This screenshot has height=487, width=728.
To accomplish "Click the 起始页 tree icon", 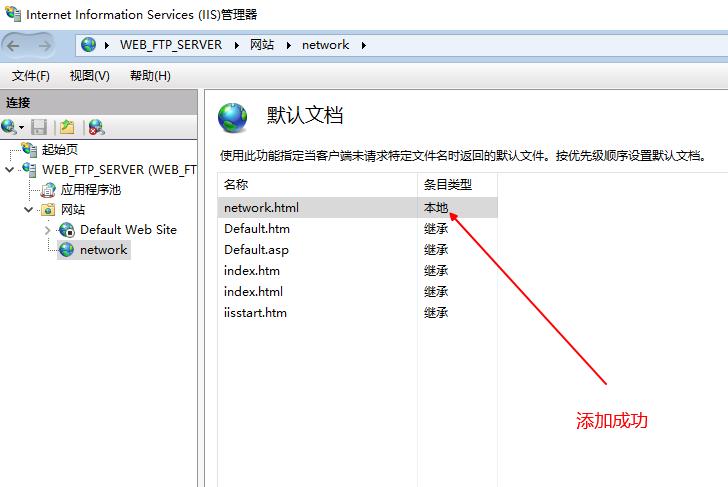I will coord(29,149).
